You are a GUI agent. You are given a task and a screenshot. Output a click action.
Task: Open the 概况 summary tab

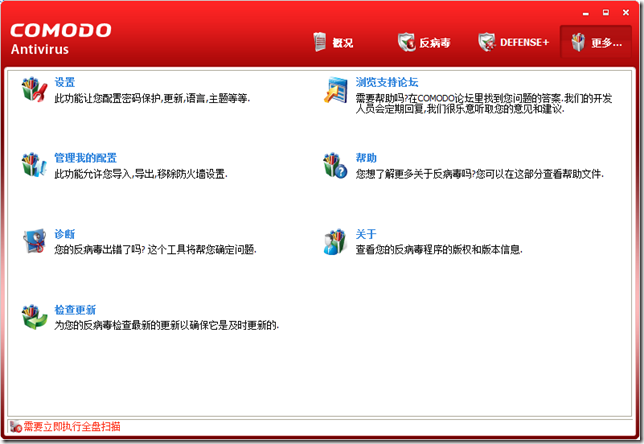[333, 42]
